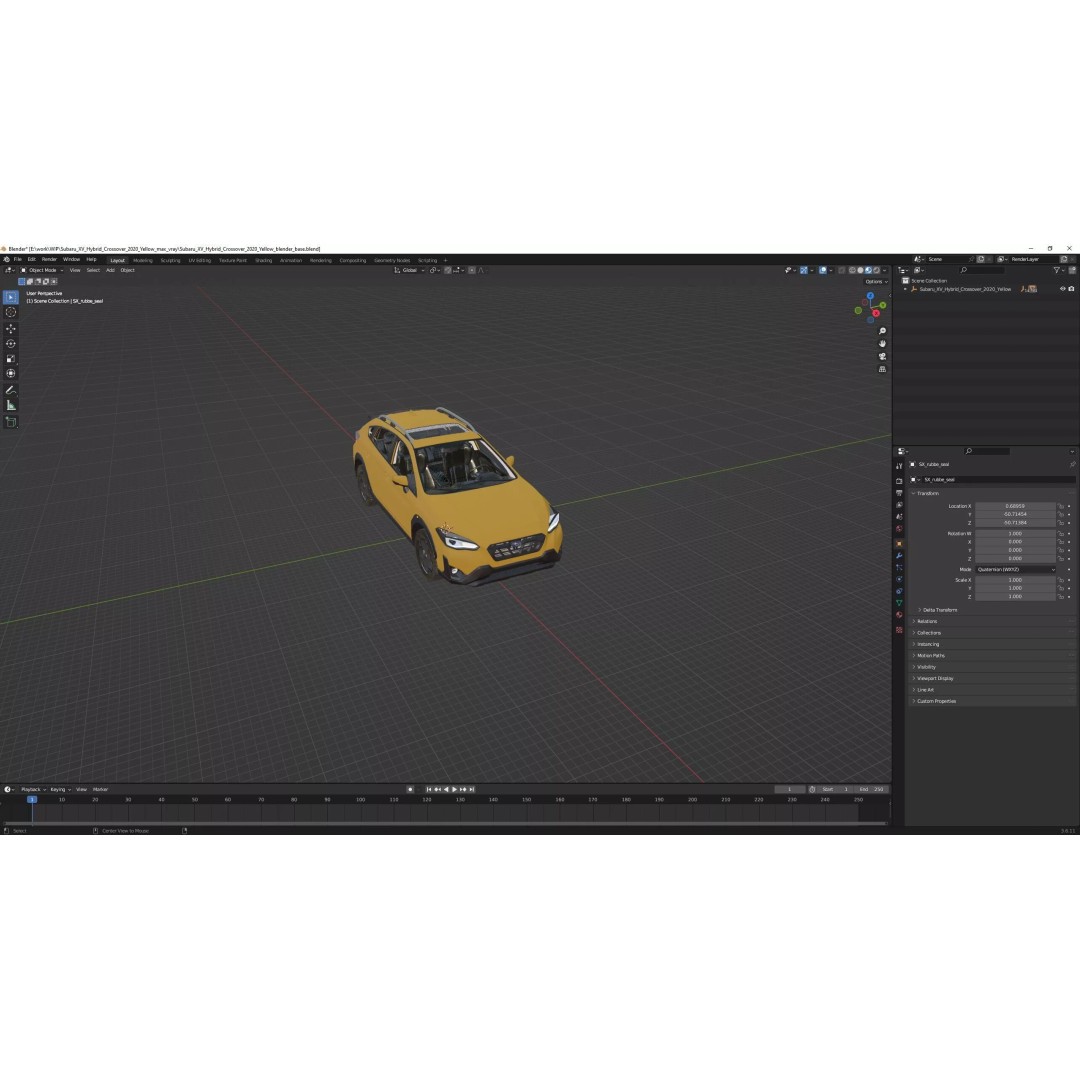Open the Object Constraints properties tab
This screenshot has height=1080, width=1080.
899,591
